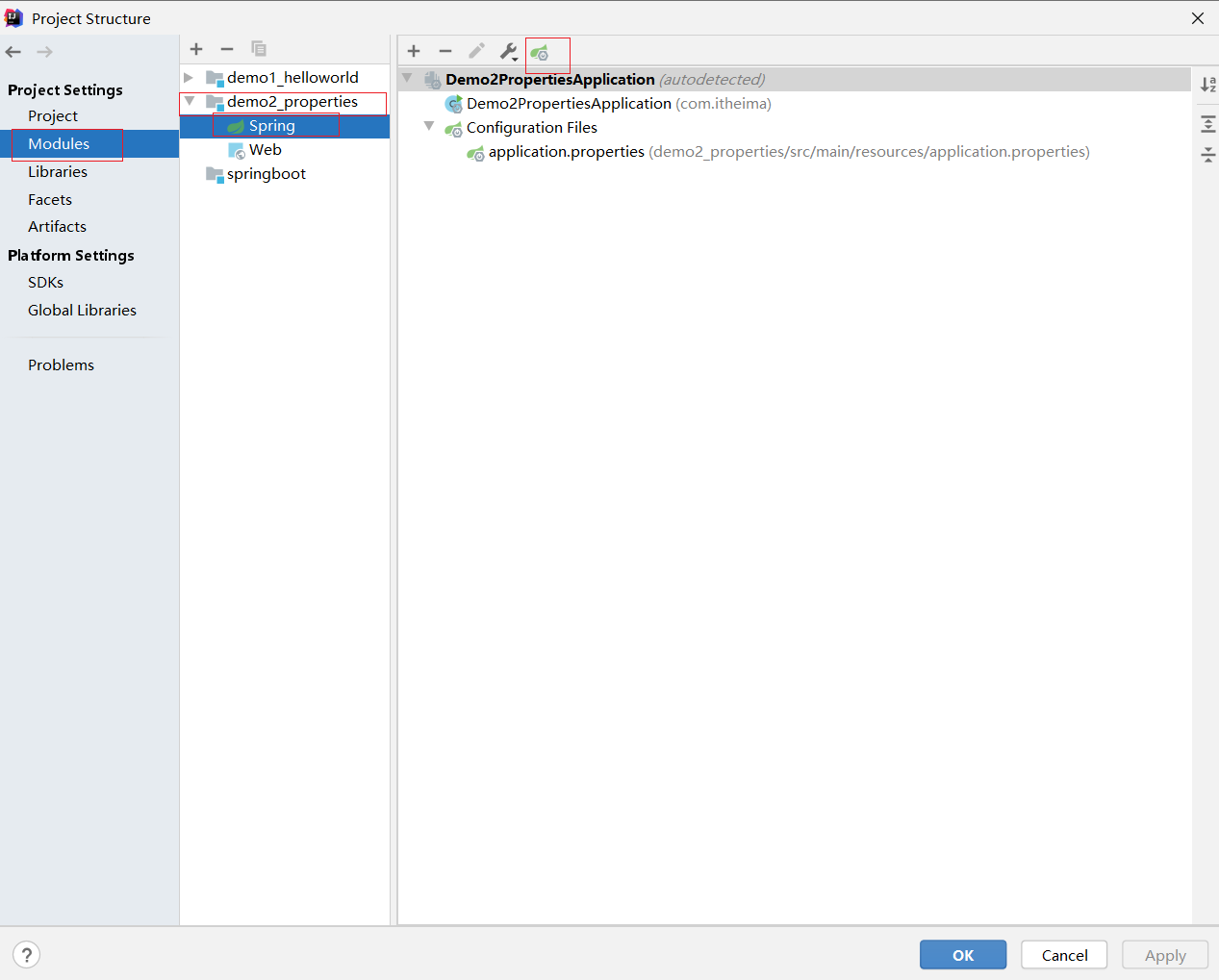The image size is (1219, 980).
Task: Select SDKs under Platform Settings
Action: coord(45,283)
